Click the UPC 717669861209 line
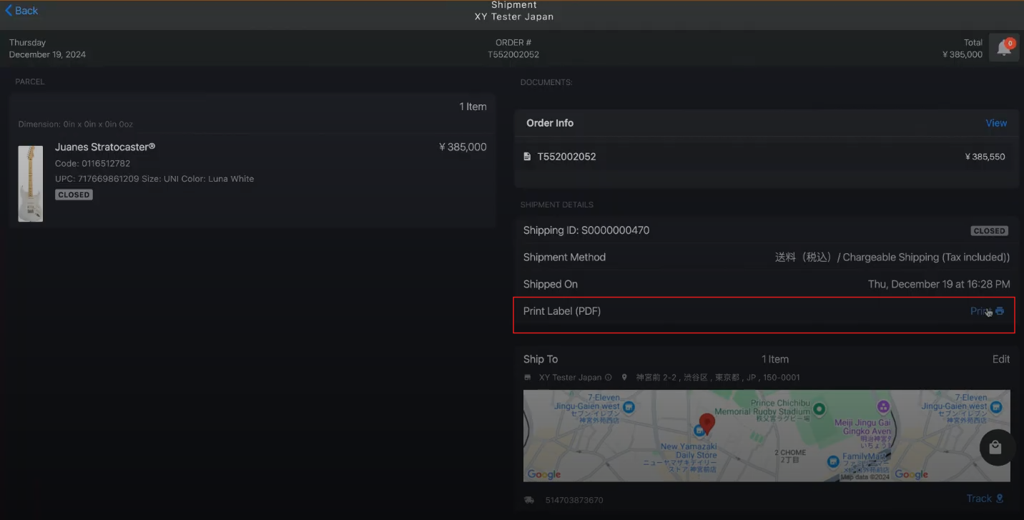 click(x=154, y=178)
